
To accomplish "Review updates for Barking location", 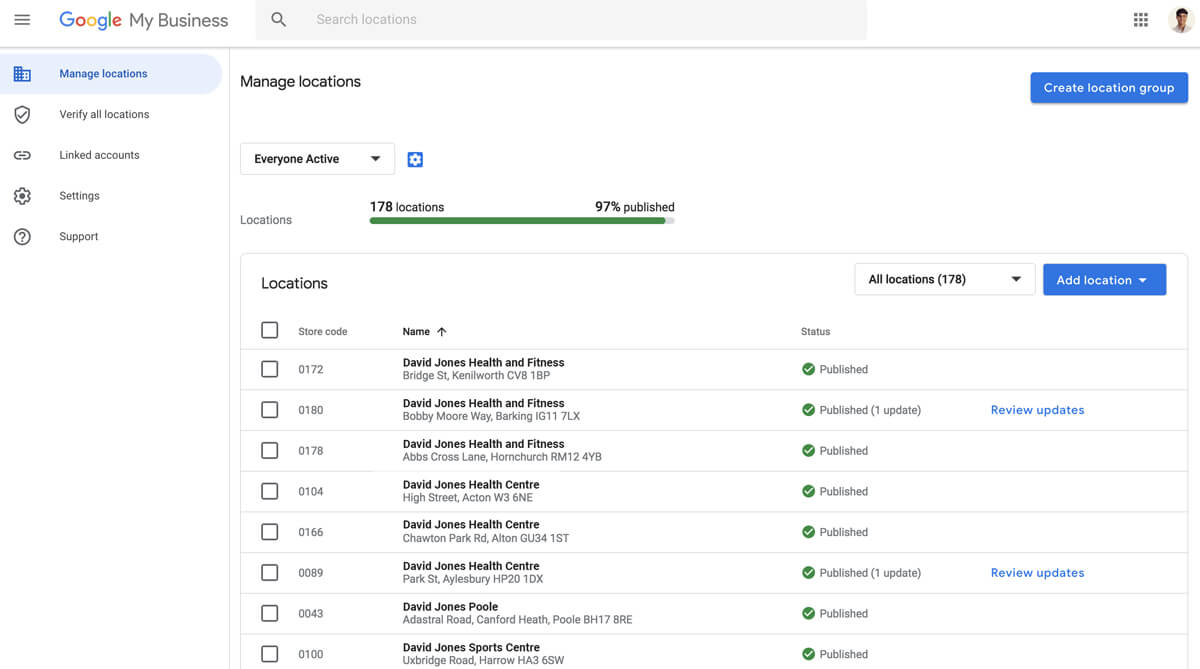I will (x=1037, y=410).
